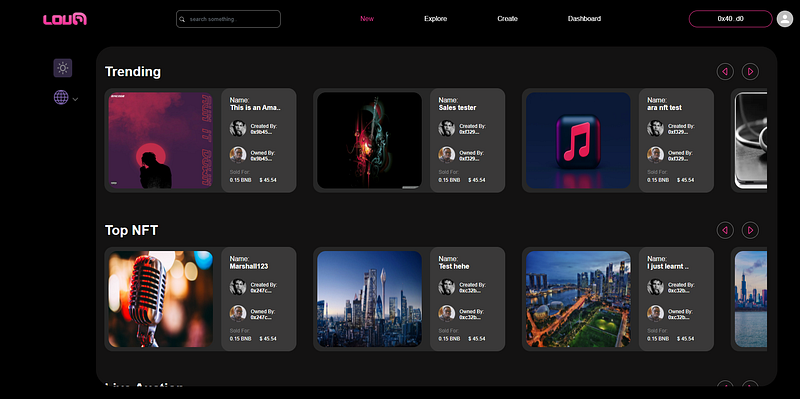
Task: Go to the Create page
Action: (x=507, y=19)
